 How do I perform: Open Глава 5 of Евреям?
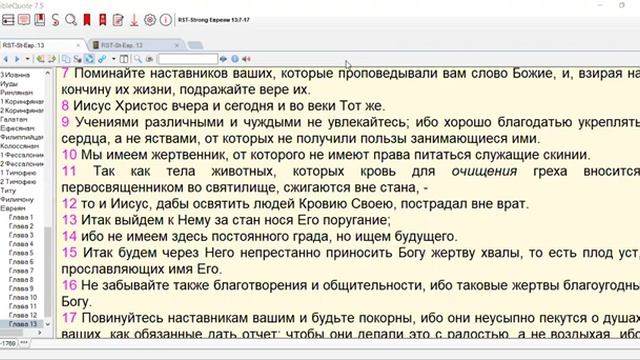click(21, 253)
